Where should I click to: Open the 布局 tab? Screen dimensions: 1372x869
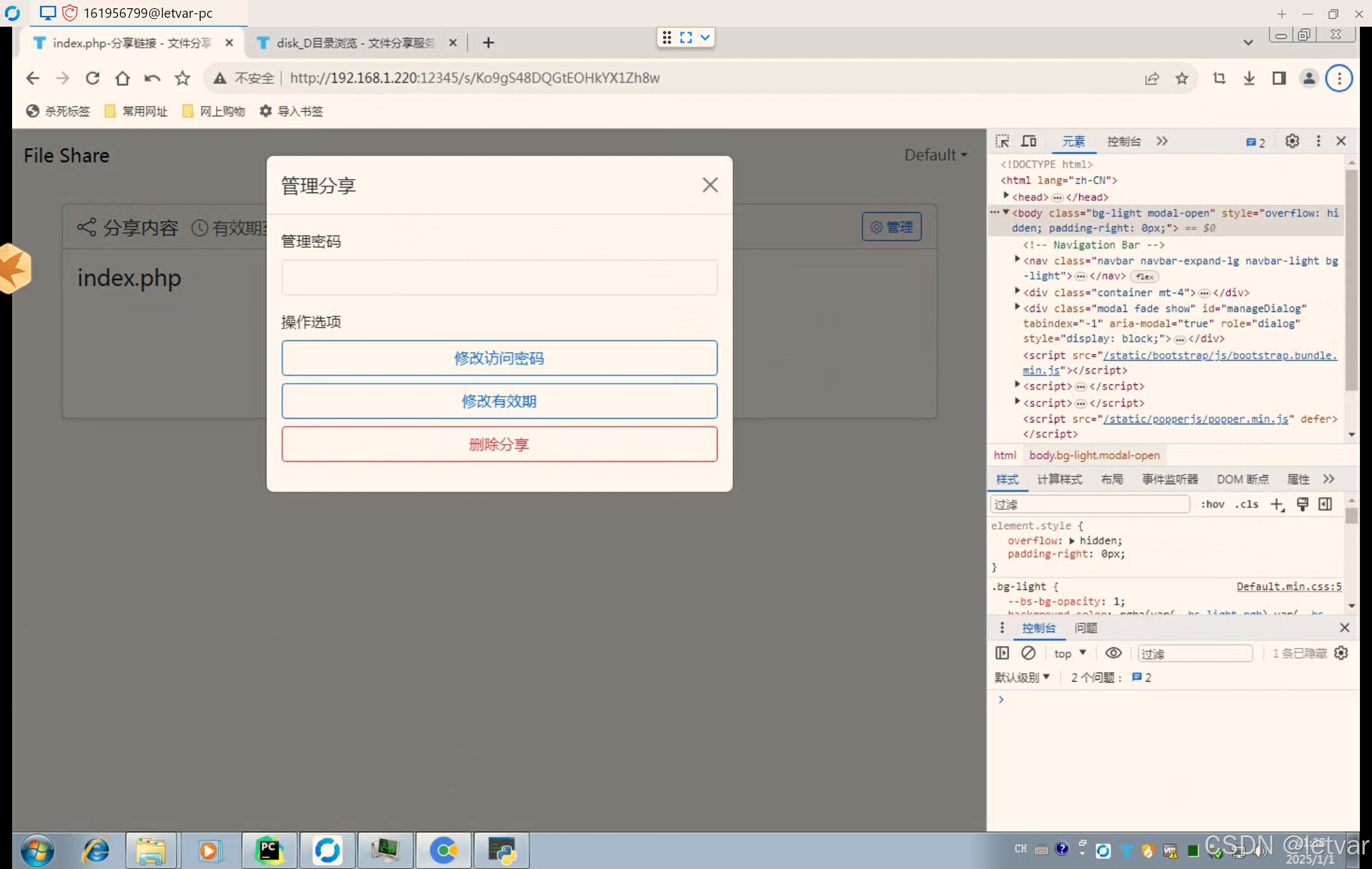click(1112, 479)
